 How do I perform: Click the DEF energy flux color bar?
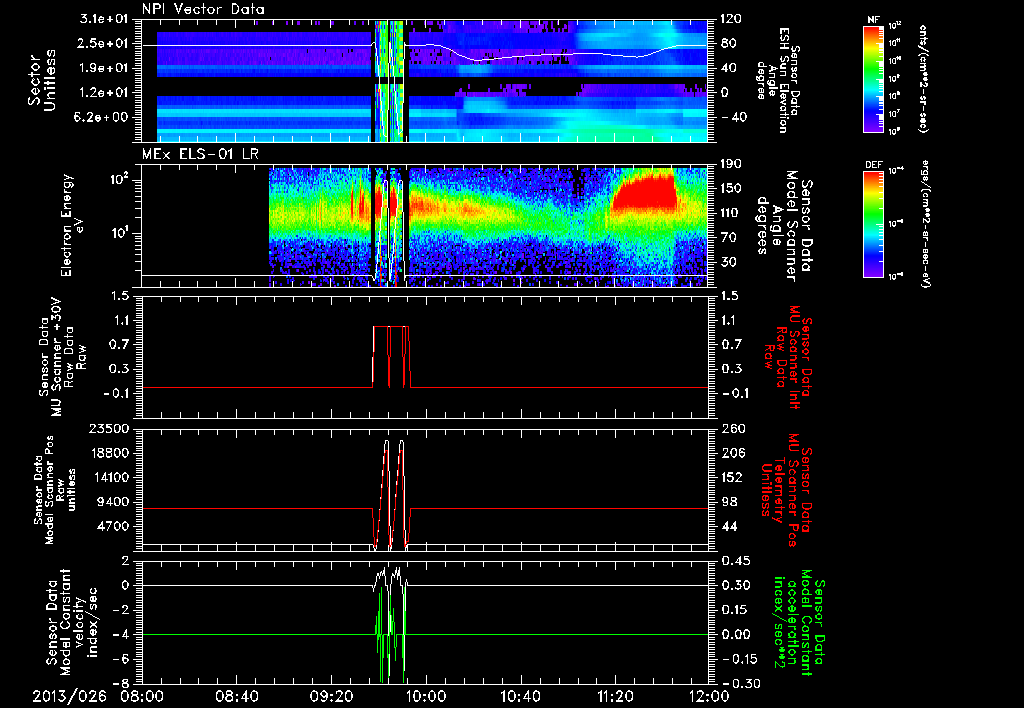(x=873, y=223)
